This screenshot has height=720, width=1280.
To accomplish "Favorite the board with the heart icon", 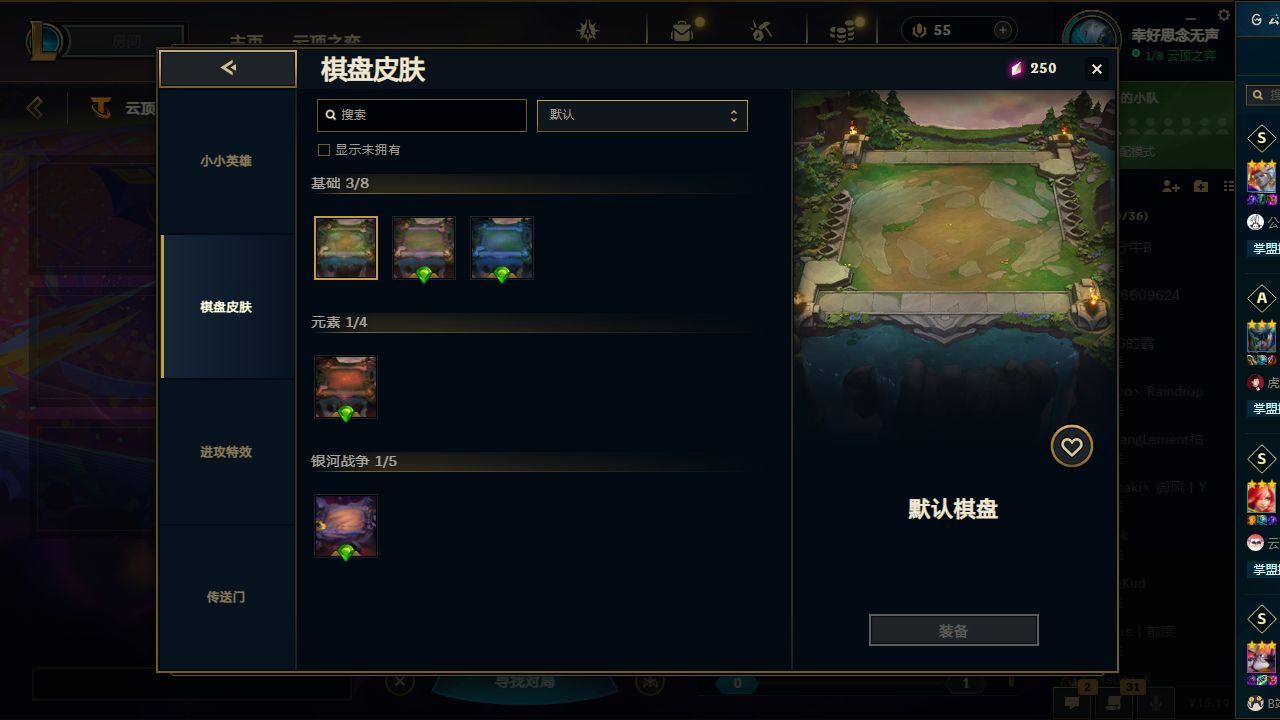I will 1071,446.
